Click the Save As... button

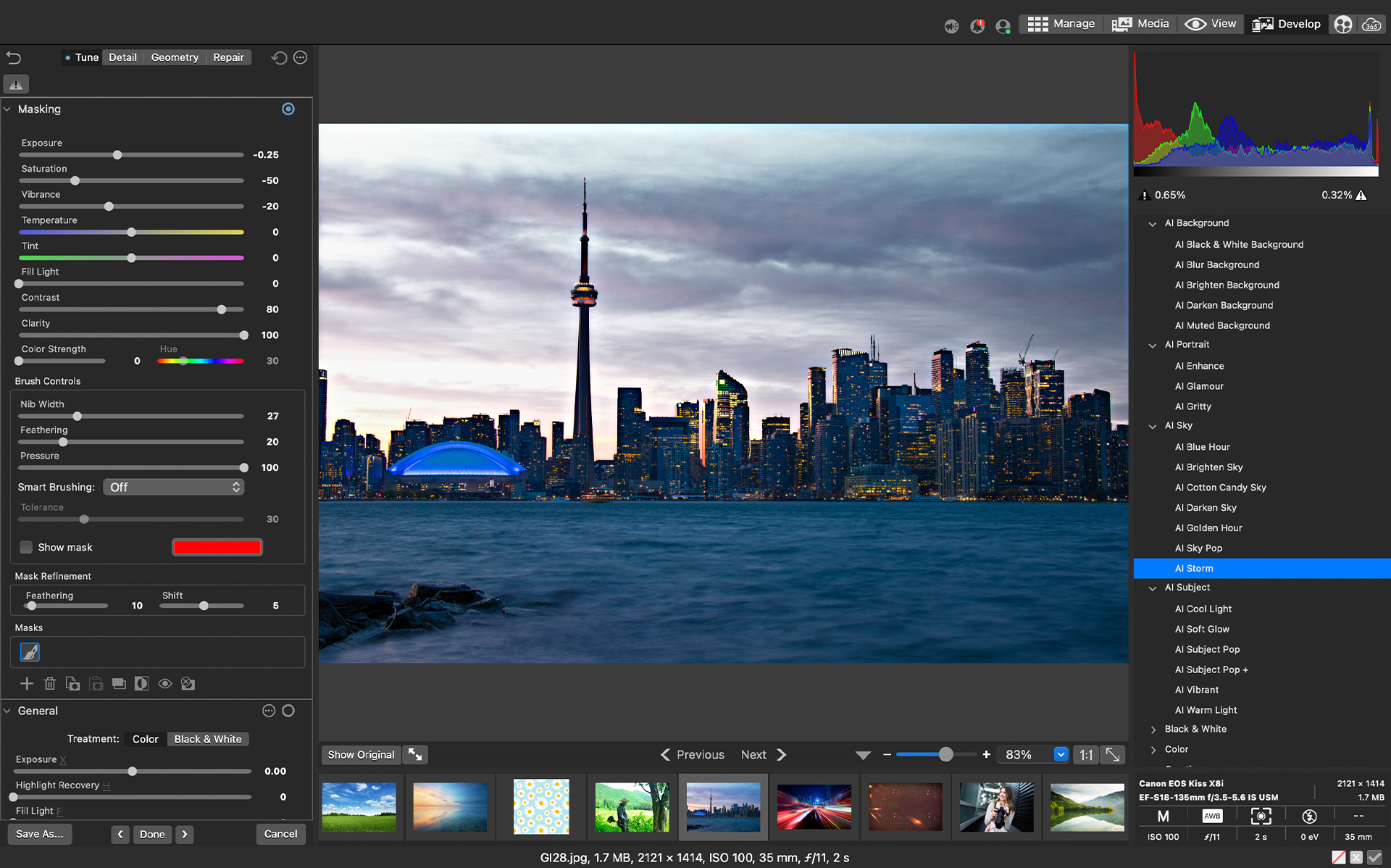coord(40,834)
